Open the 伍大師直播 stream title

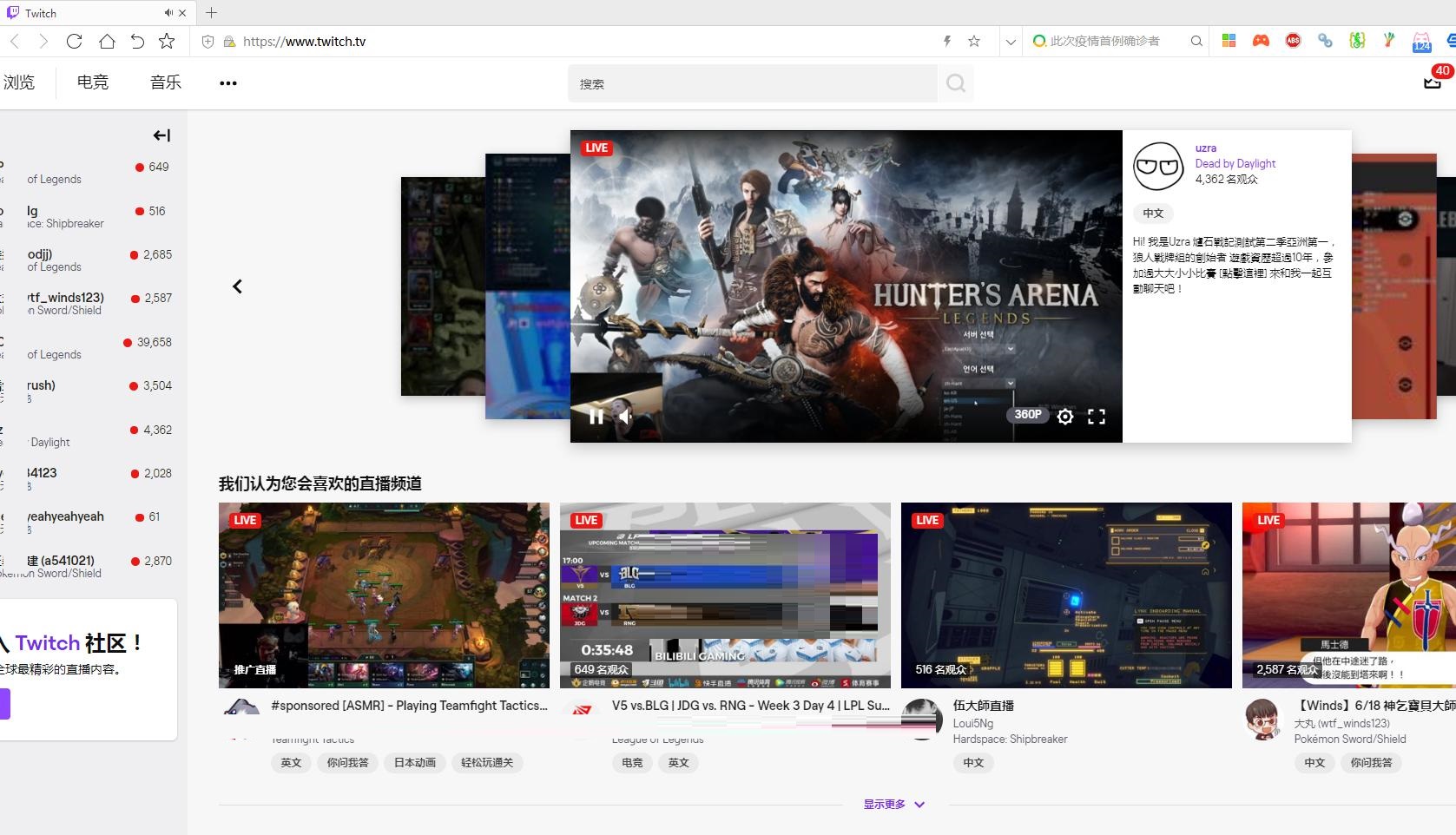[984, 706]
